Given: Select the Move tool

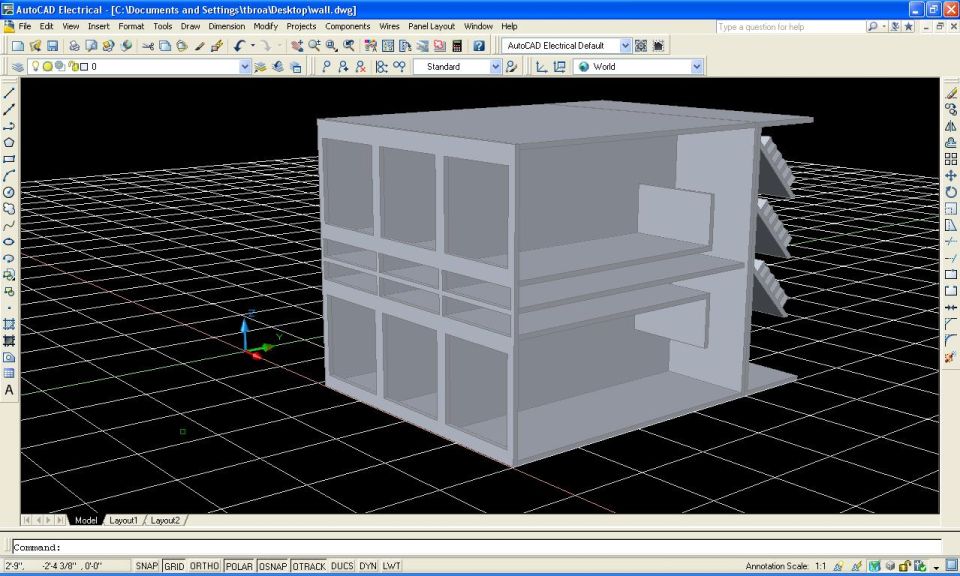Looking at the screenshot, I should 950,176.
